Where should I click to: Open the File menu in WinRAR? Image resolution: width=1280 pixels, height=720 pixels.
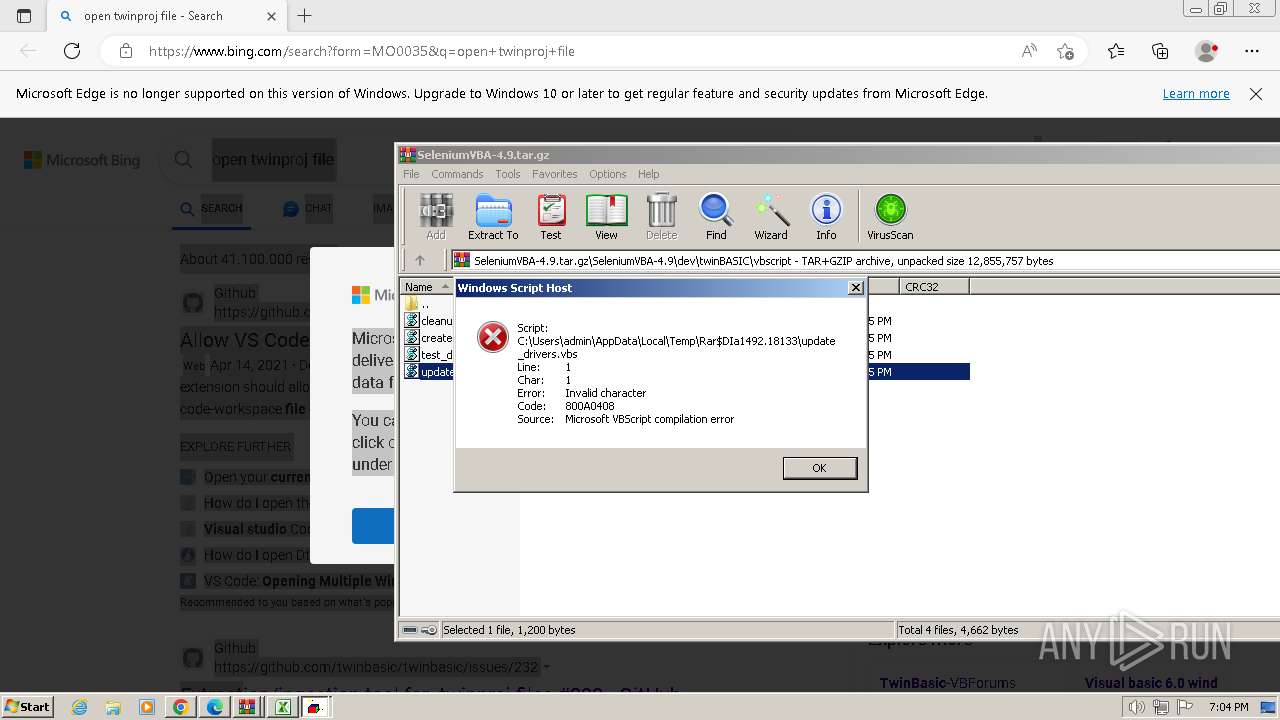[411, 174]
